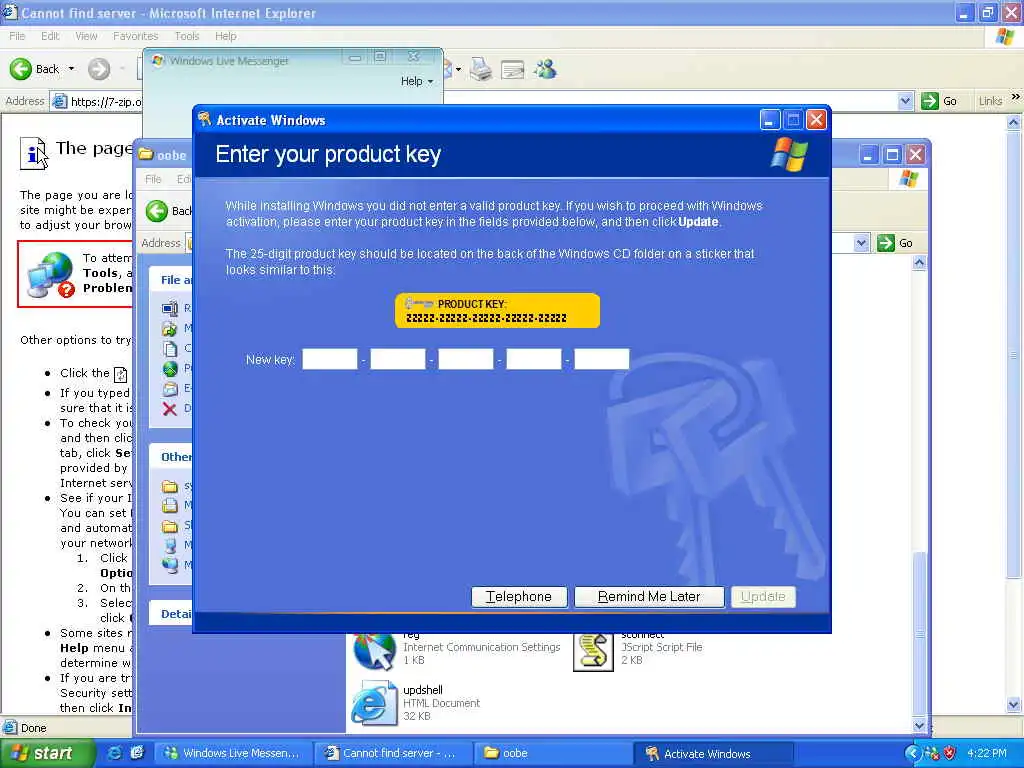This screenshot has width=1024, height=768.
Task: Switch to Windows Live Messenger taskbar button
Action: pyautogui.click(x=232, y=753)
